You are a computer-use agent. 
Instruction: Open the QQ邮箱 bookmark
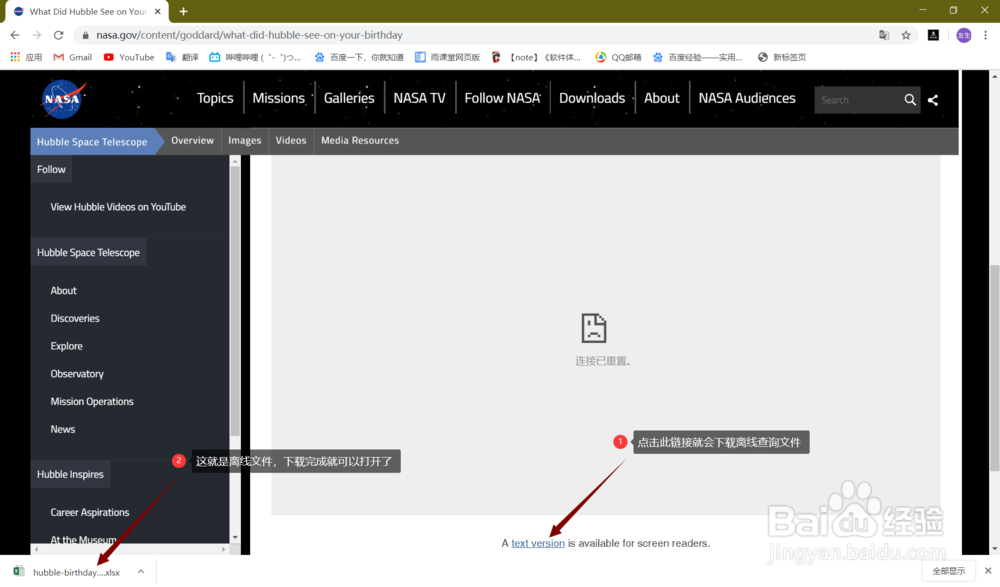click(x=618, y=57)
